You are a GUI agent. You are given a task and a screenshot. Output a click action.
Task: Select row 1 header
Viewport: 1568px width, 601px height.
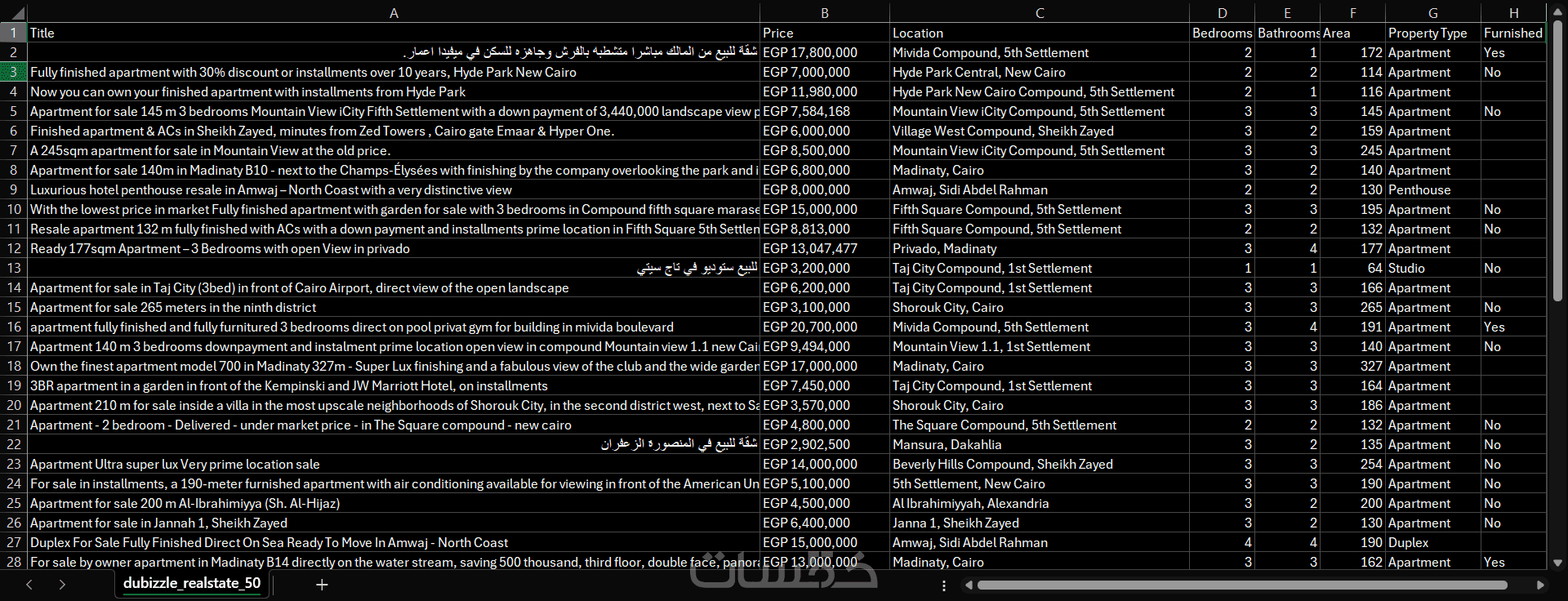pos(14,33)
